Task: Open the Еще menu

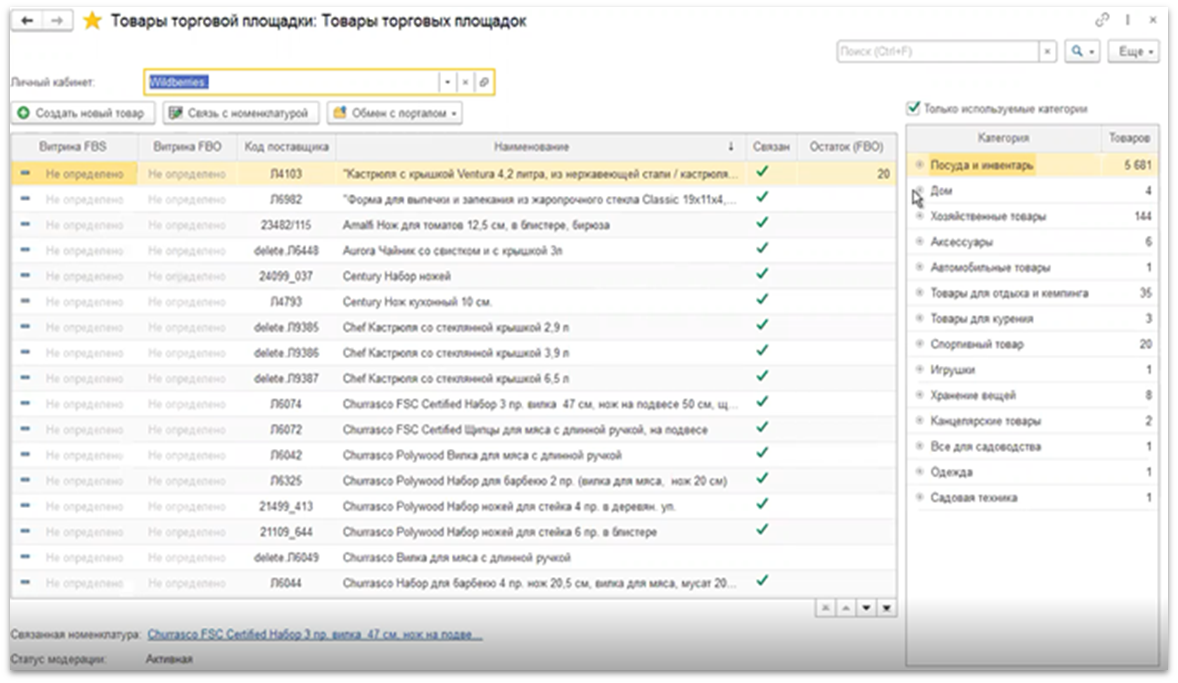Action: click(x=1134, y=51)
